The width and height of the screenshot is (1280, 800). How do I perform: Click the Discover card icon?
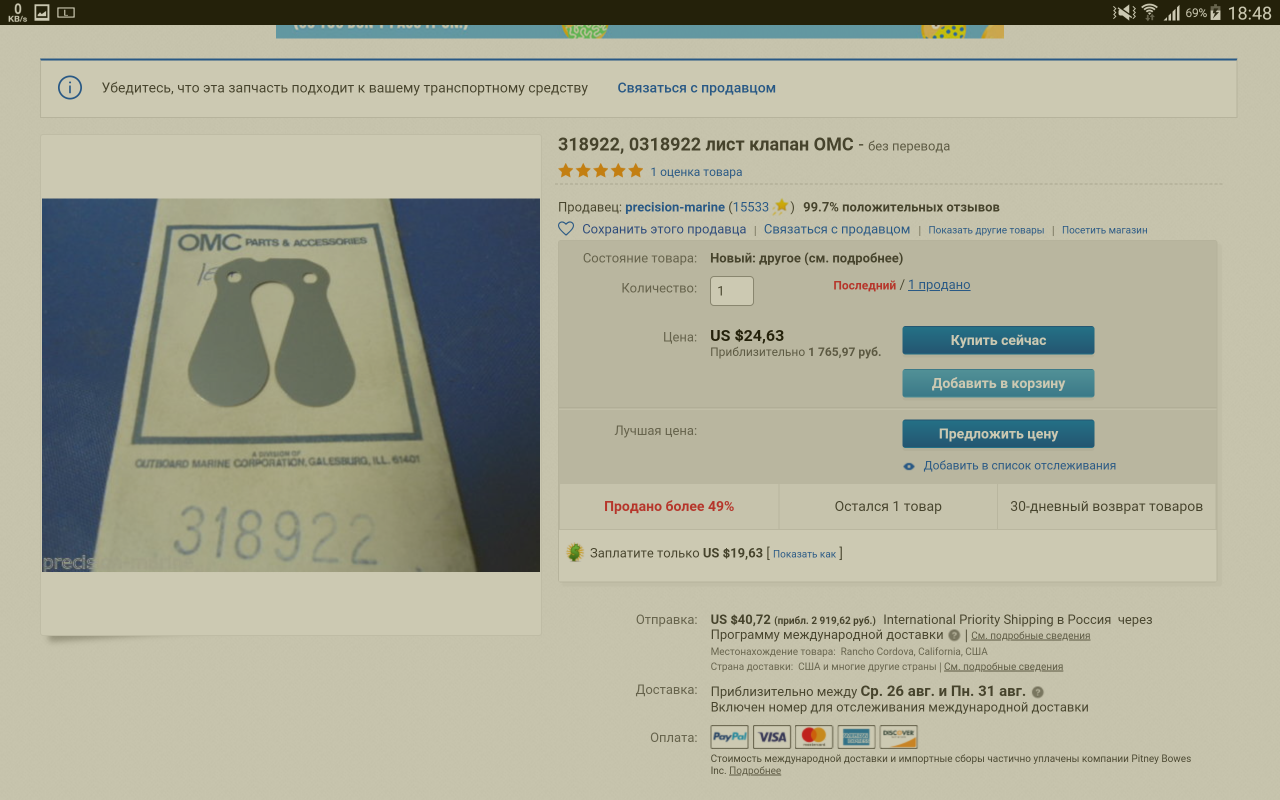[898, 737]
